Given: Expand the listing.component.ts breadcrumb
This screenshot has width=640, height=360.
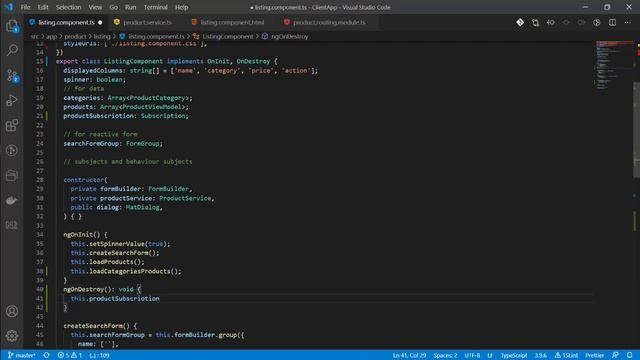Looking at the screenshot, I should pyautogui.click(x=152, y=36).
